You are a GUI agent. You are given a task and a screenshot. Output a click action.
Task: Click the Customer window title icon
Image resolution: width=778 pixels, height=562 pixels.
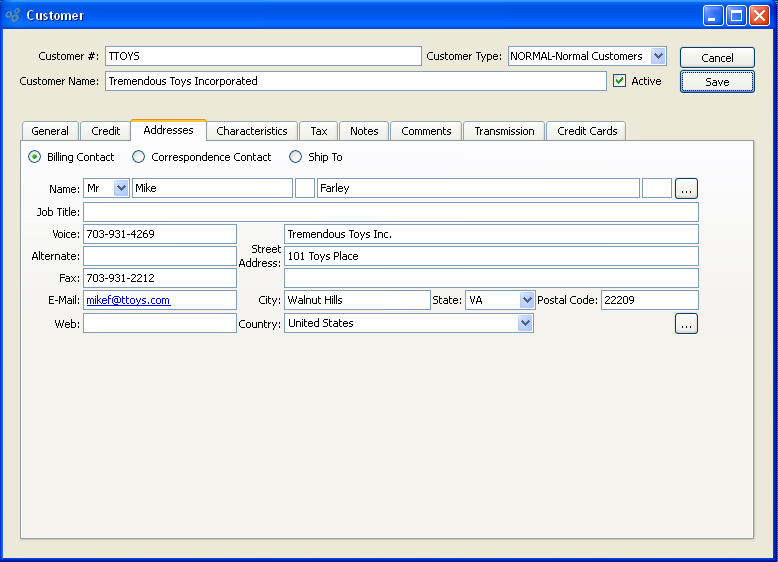tap(13, 15)
